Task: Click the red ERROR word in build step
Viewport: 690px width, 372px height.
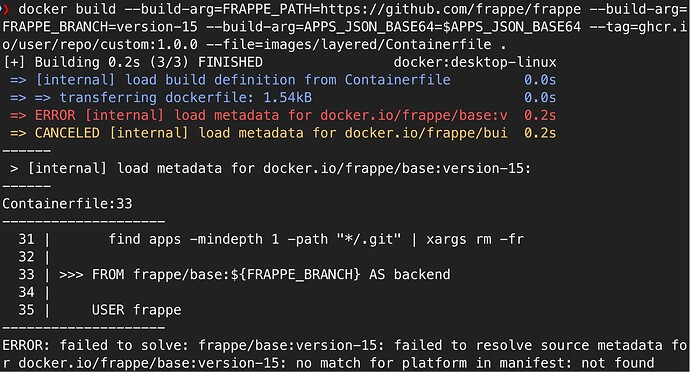Action: tap(55, 115)
